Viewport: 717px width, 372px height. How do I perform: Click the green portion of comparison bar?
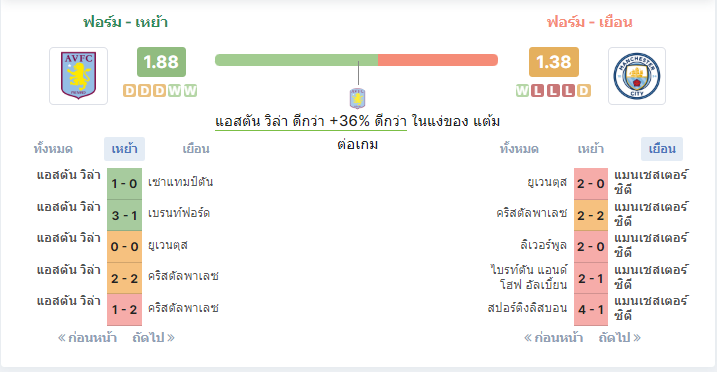pos(296,60)
